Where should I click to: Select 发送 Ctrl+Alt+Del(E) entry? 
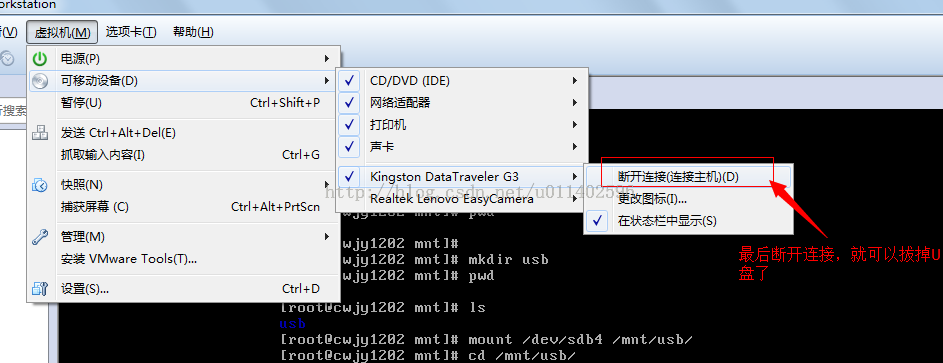184,133
